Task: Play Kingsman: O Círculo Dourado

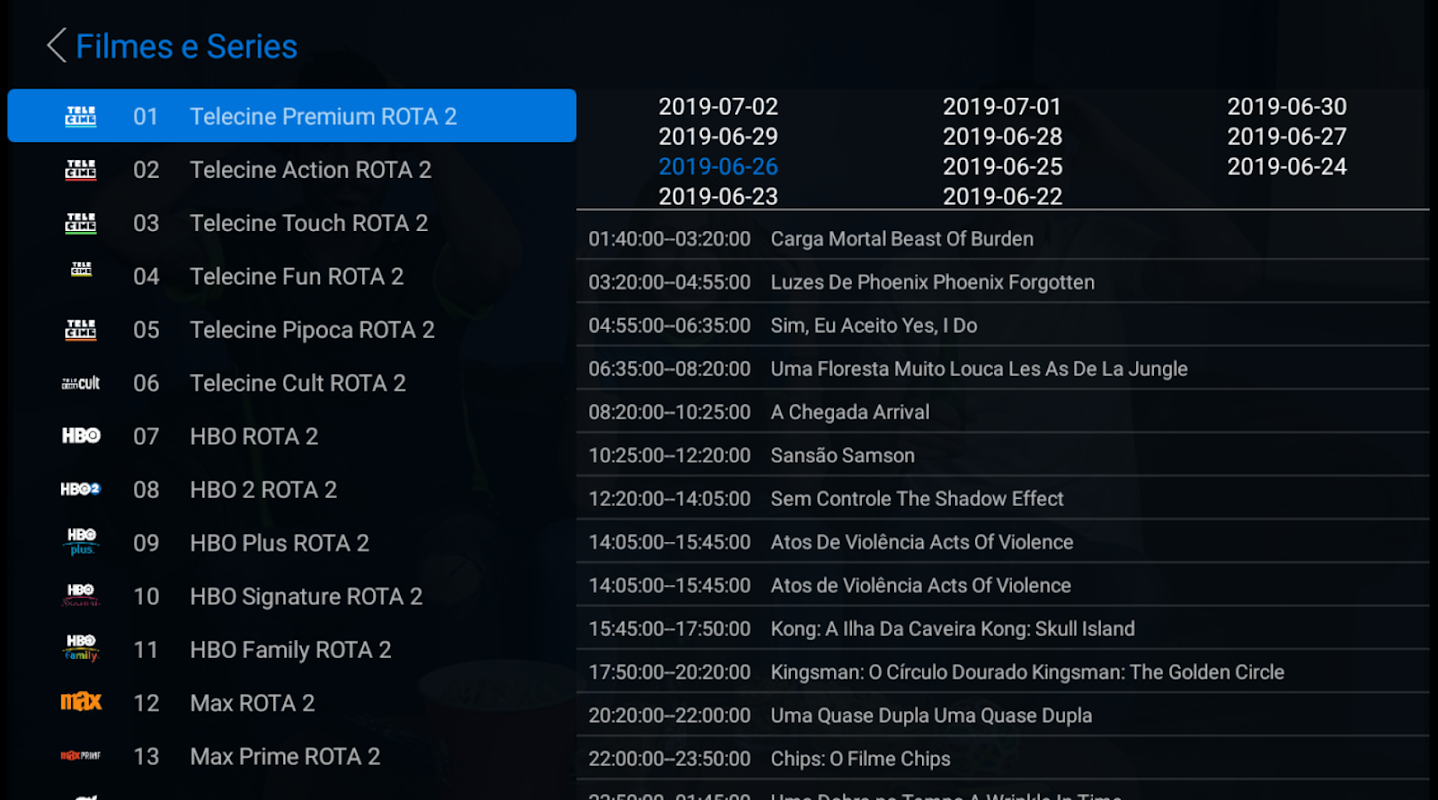Action: [x=1003, y=672]
